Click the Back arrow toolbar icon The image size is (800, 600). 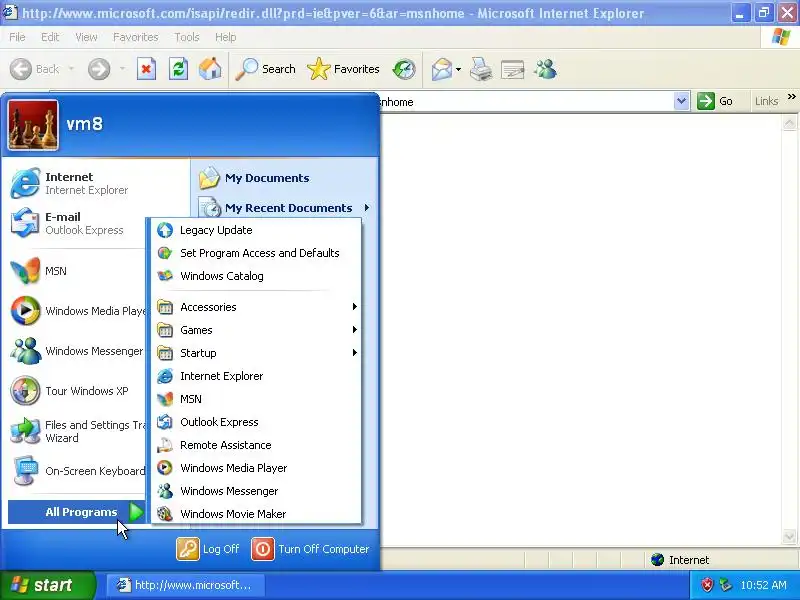21,69
